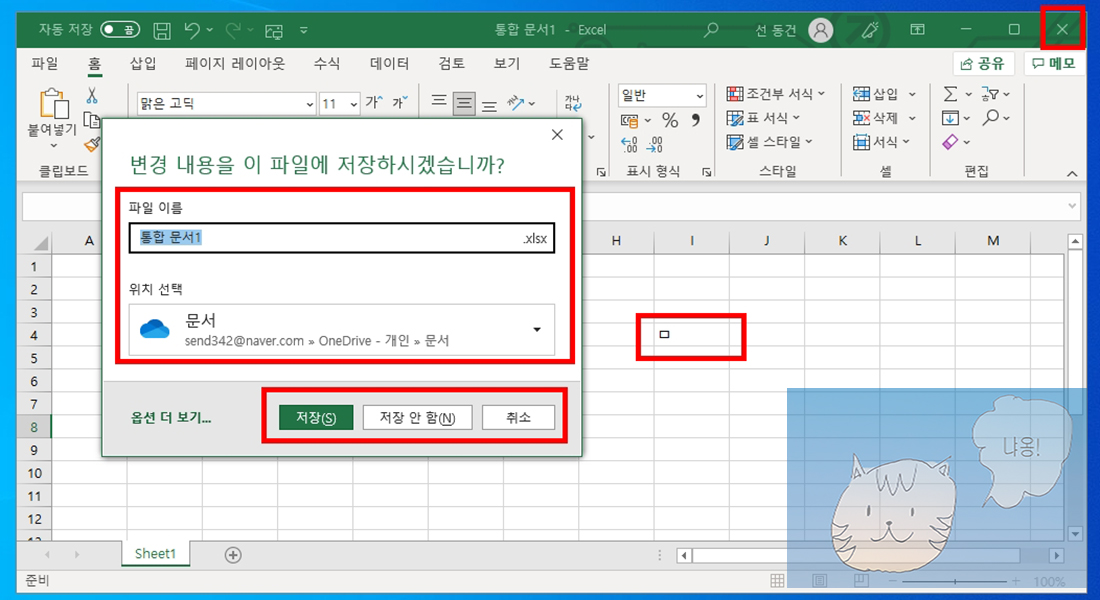Click 저장(S) in the save dialog

pyautogui.click(x=316, y=418)
